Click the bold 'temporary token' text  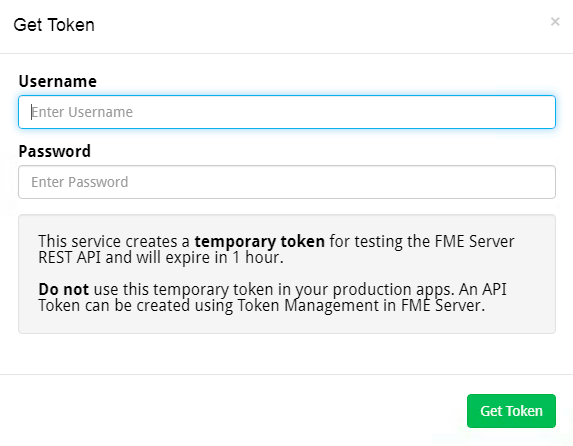(x=259, y=241)
